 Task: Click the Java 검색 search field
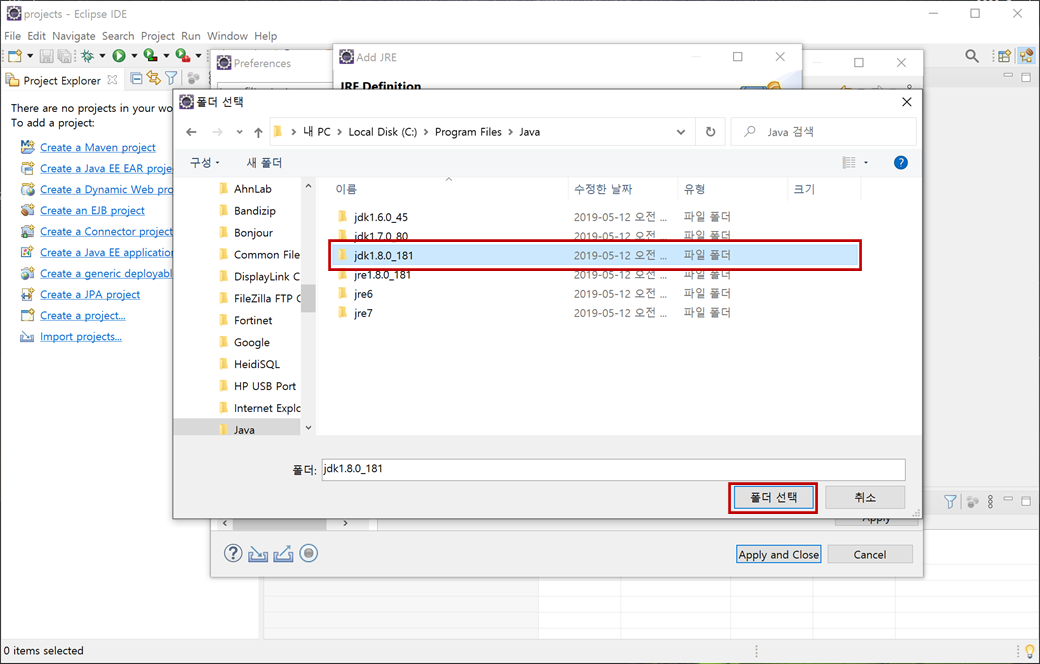pos(823,132)
